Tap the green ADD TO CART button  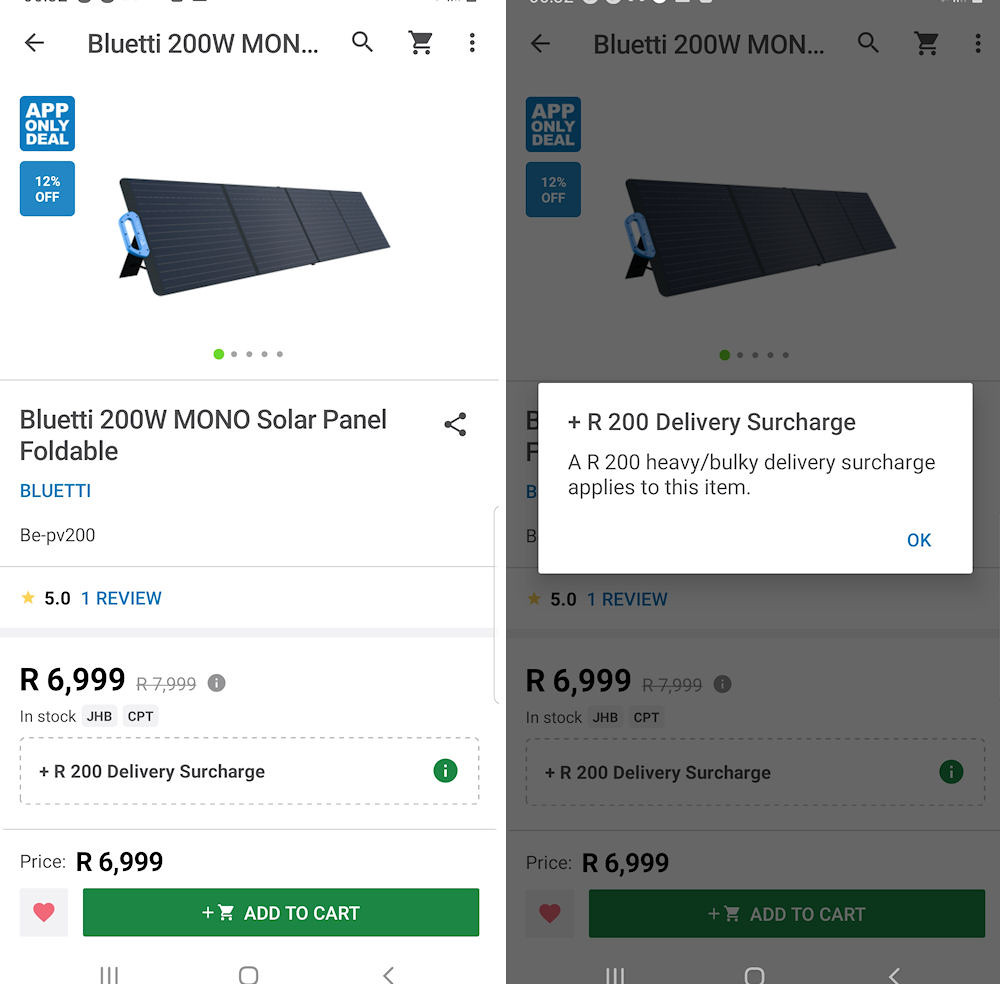point(281,912)
